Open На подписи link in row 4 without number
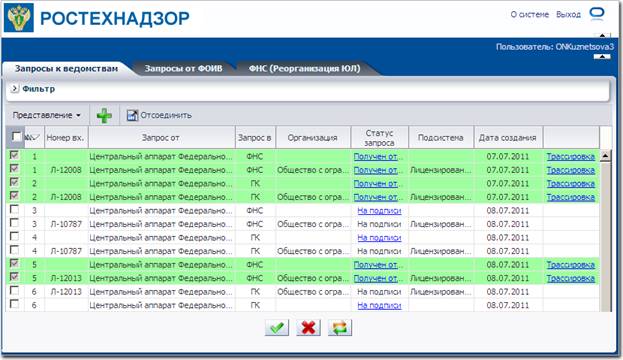This screenshot has height=360, width=623. pos(379,238)
